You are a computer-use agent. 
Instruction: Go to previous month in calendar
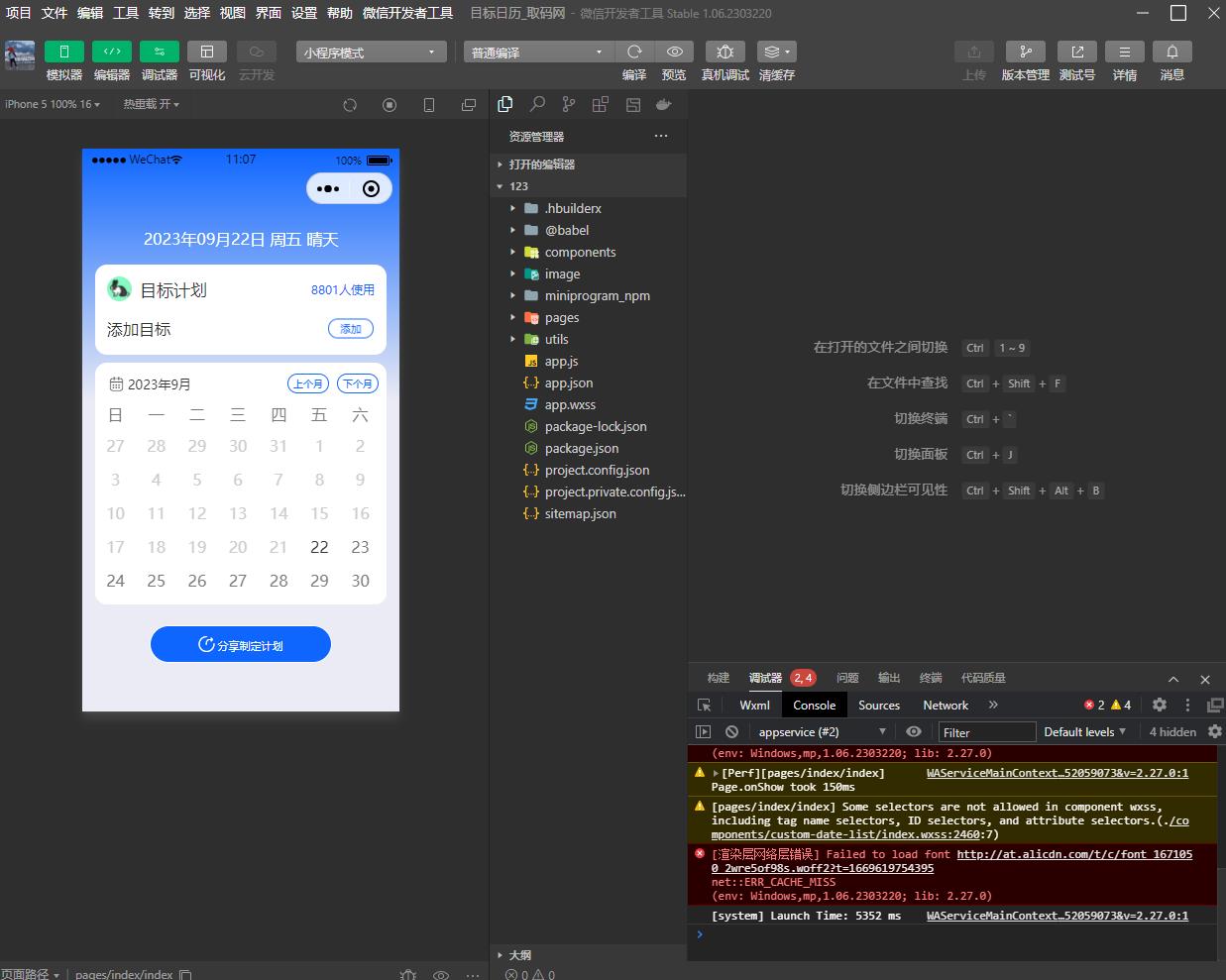pyautogui.click(x=308, y=383)
